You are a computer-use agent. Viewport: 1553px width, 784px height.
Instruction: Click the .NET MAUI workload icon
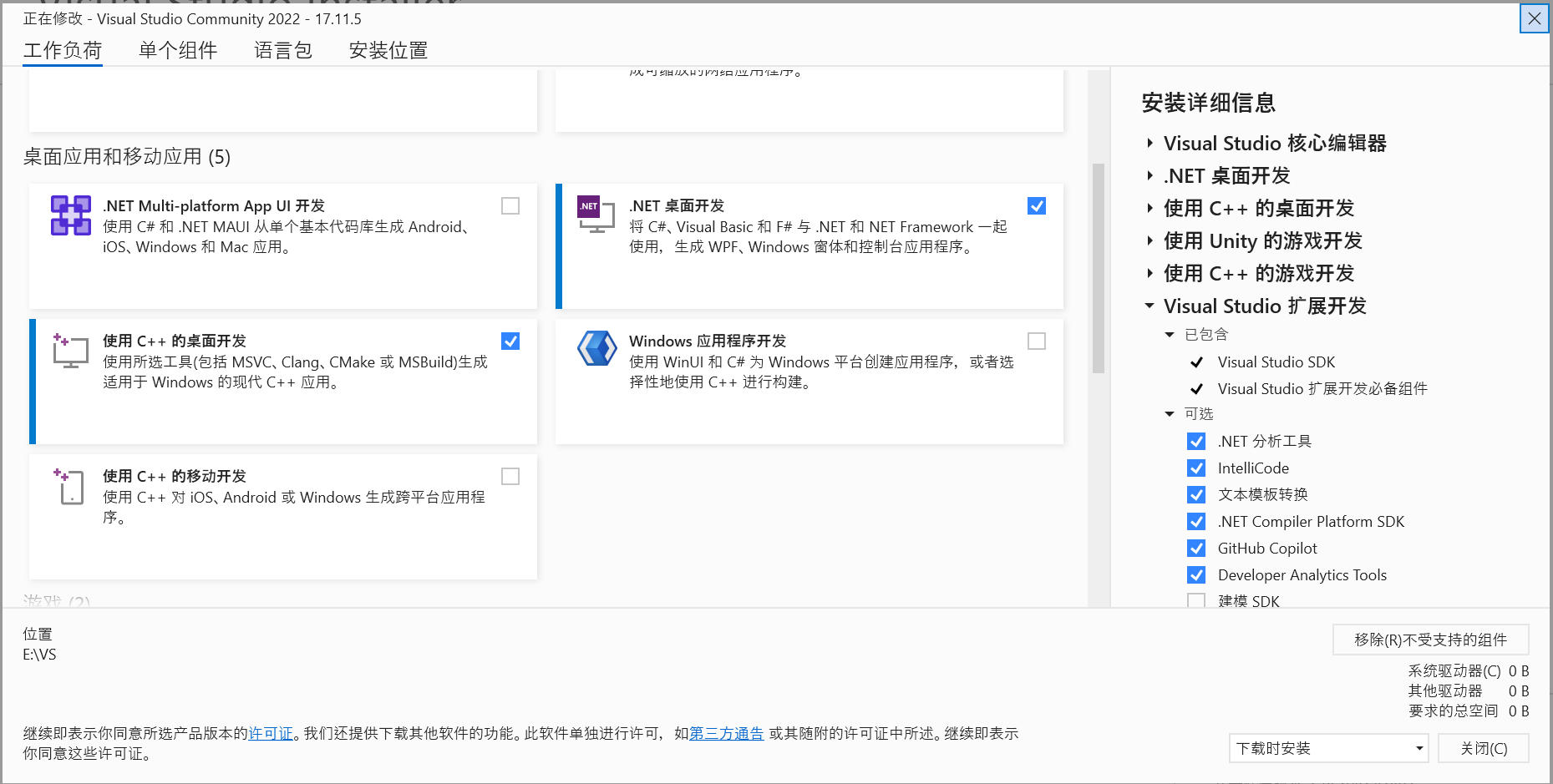[x=71, y=215]
